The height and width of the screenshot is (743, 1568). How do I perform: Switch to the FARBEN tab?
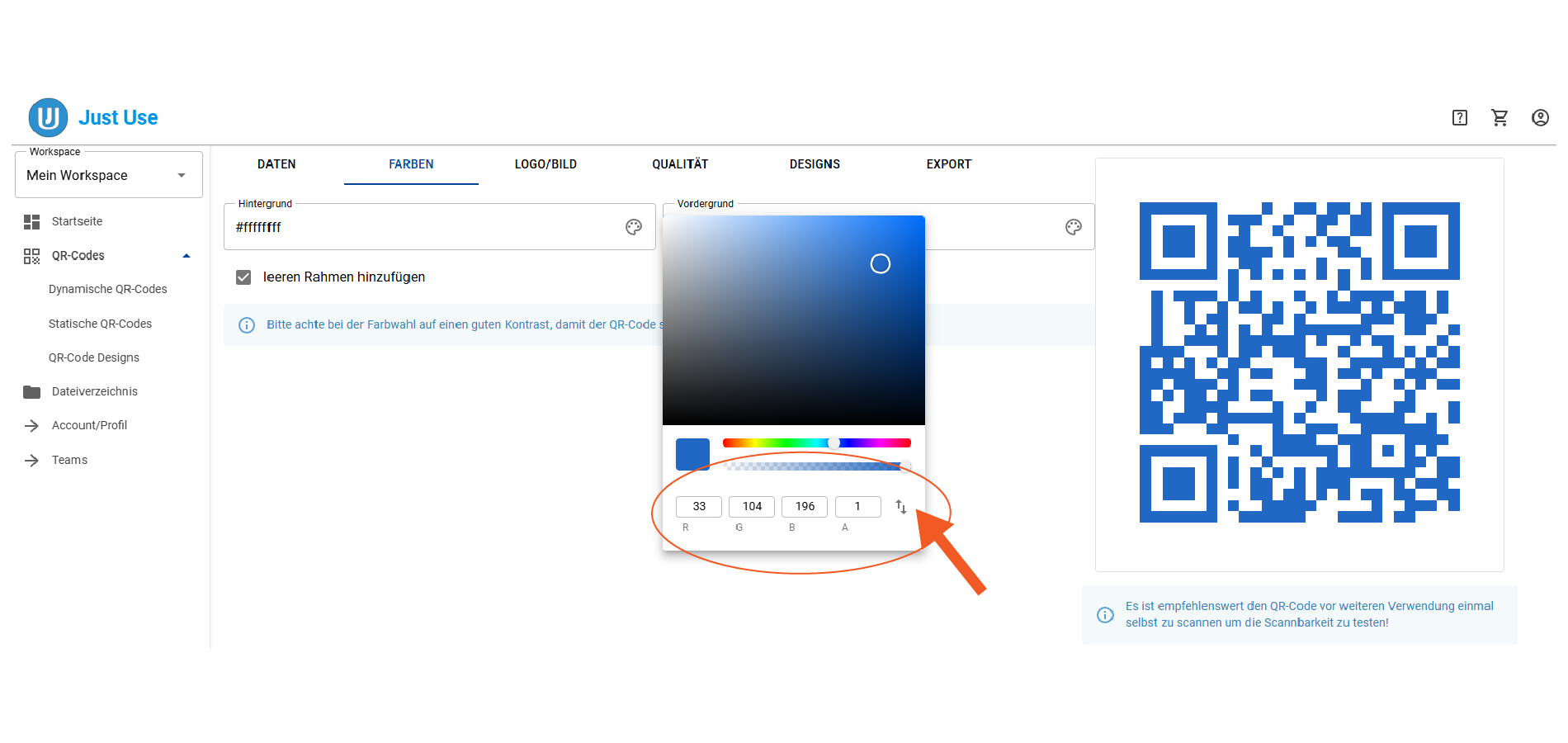point(411,164)
